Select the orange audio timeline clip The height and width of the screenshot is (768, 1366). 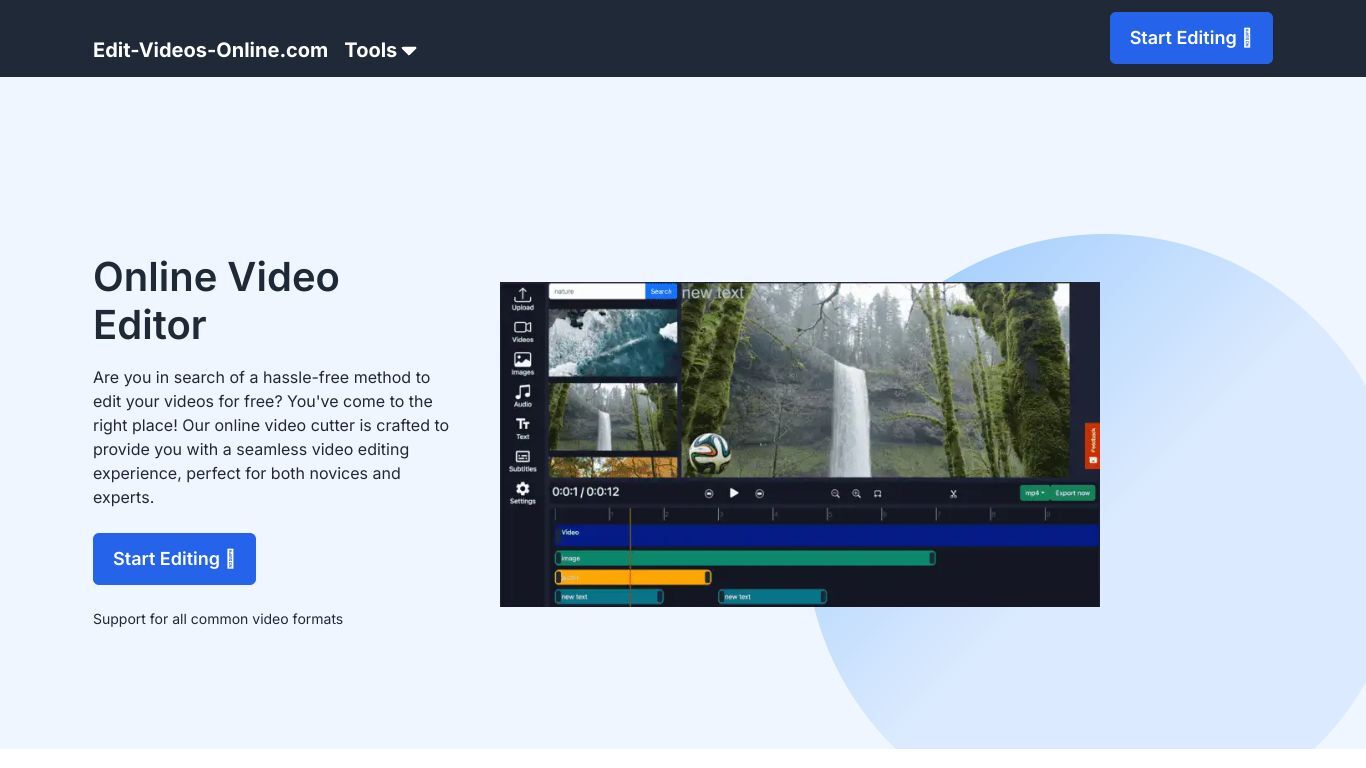pyautogui.click(x=633, y=577)
